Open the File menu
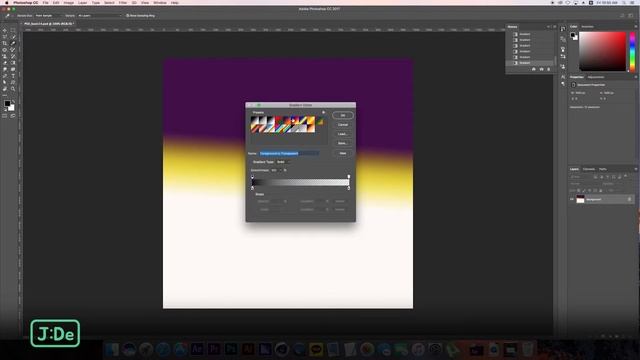This screenshot has height=360, width=640. tap(45, 2)
